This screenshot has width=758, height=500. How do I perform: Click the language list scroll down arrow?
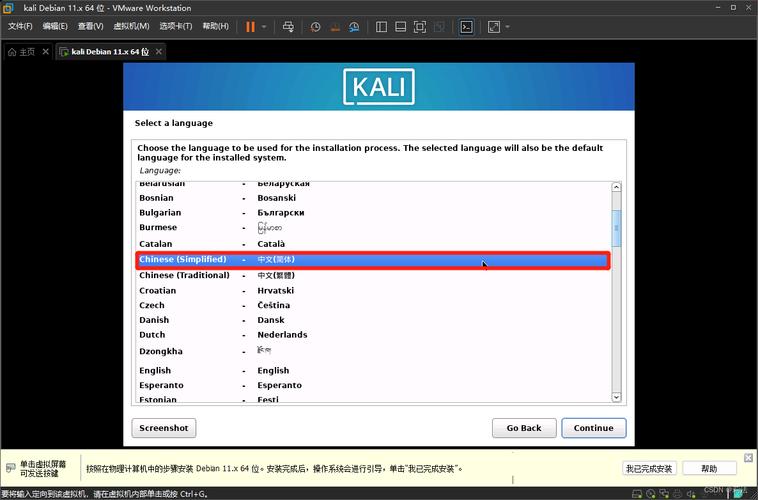[616, 397]
